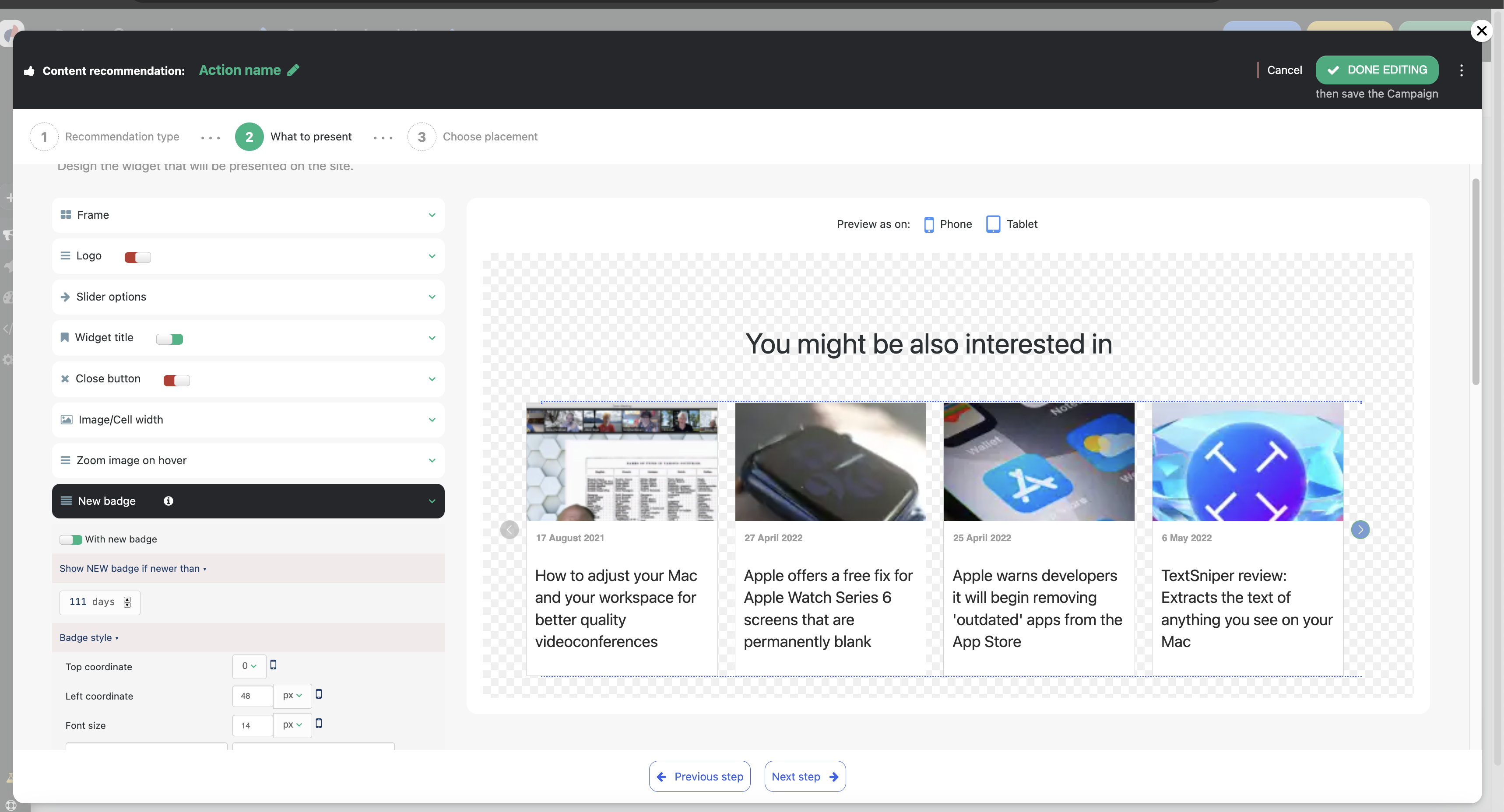Click the date '17 August 2021'
The height and width of the screenshot is (812, 1504).
tap(570, 538)
